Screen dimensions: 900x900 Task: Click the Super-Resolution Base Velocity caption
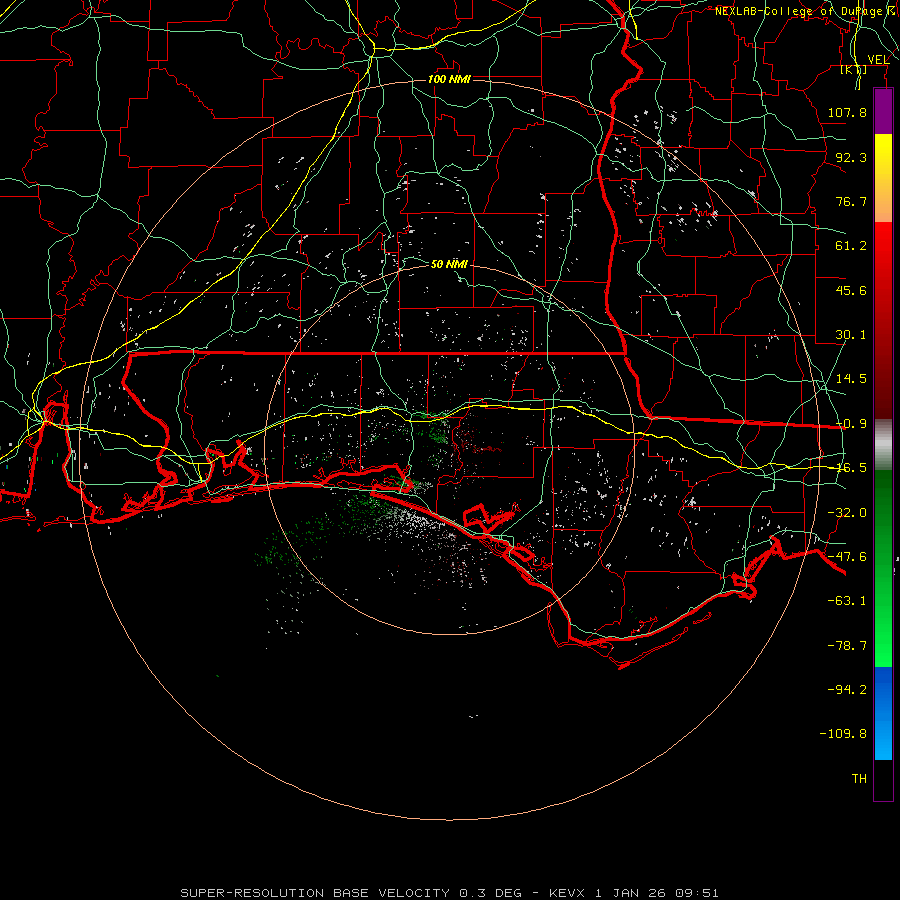click(x=449, y=893)
